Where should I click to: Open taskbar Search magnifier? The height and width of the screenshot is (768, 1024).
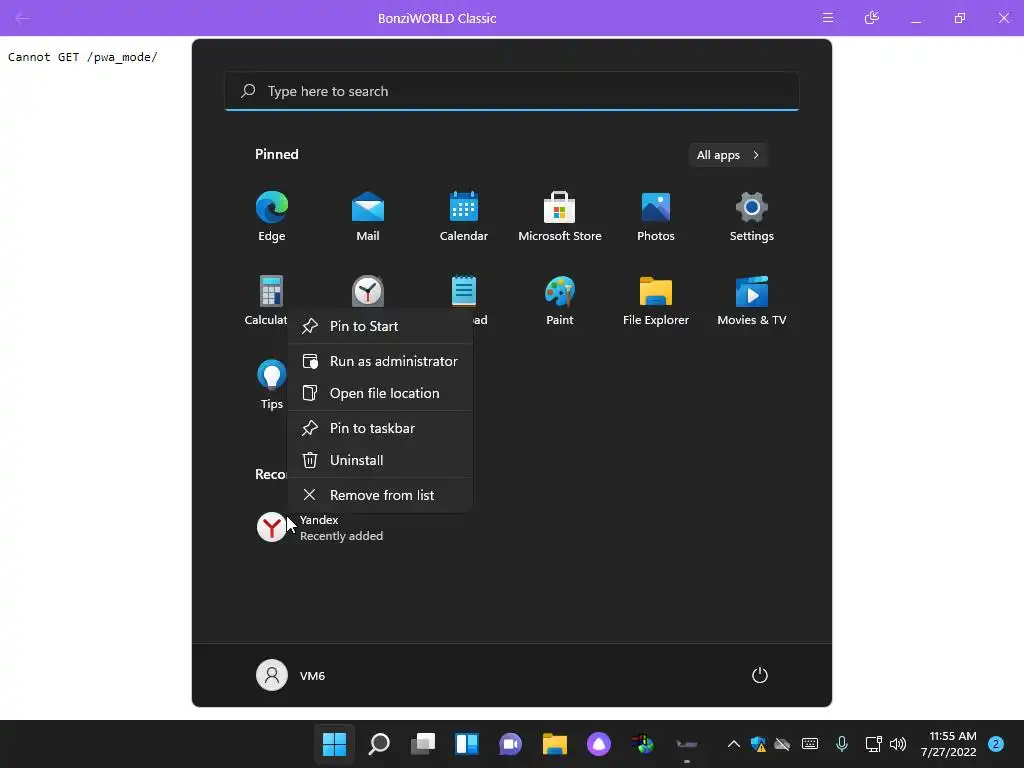click(379, 743)
